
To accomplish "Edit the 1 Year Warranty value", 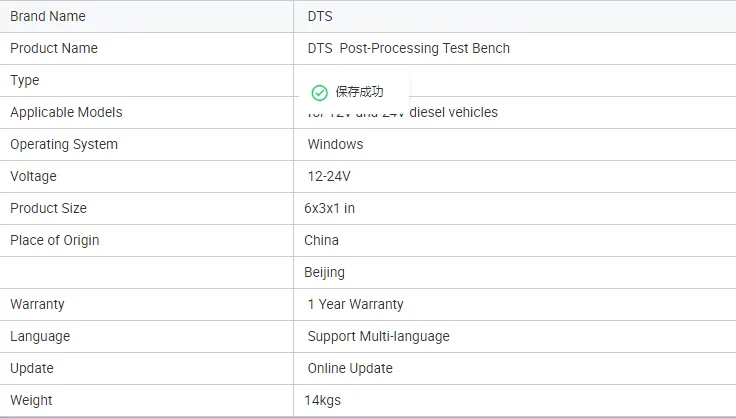I will [x=355, y=304].
